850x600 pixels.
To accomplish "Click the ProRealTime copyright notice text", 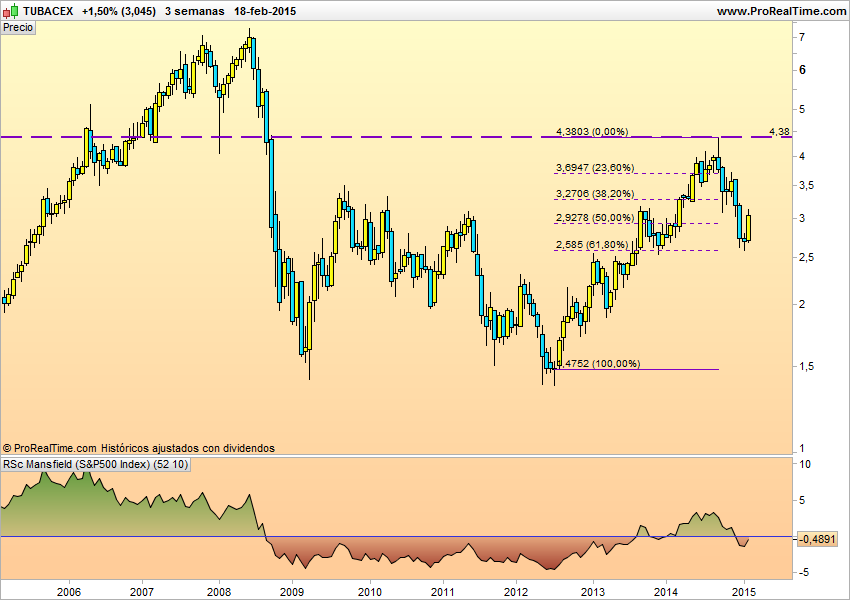I will point(139,448).
